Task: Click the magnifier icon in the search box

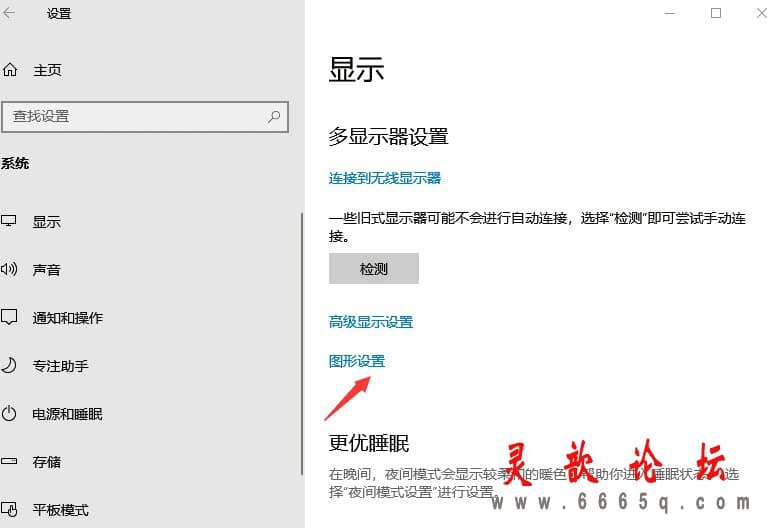Action: click(x=274, y=117)
